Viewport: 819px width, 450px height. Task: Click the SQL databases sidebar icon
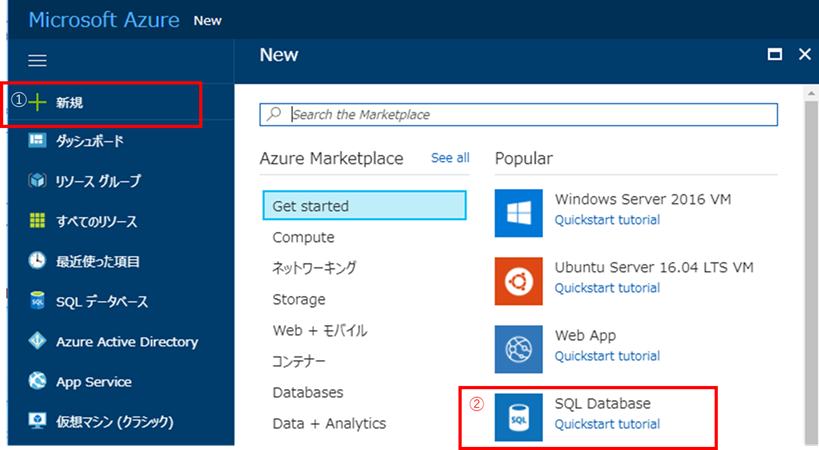click(38, 301)
